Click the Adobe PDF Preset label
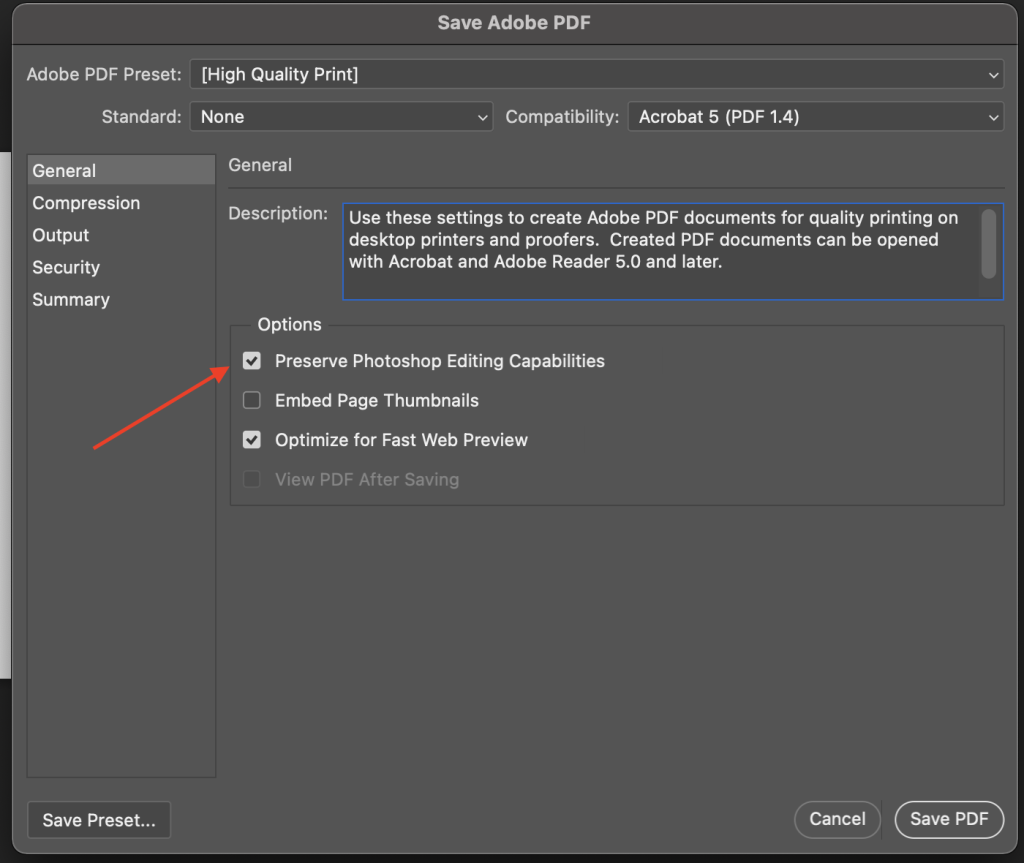This screenshot has width=1024, height=863. coord(104,74)
